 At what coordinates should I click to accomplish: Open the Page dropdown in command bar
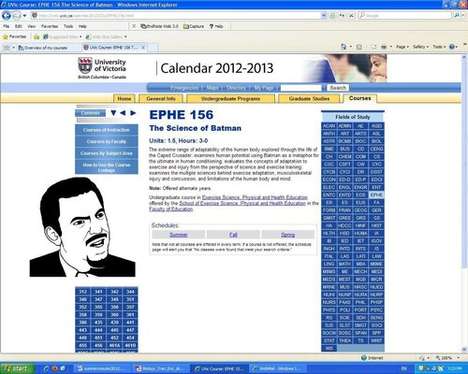(402, 47)
